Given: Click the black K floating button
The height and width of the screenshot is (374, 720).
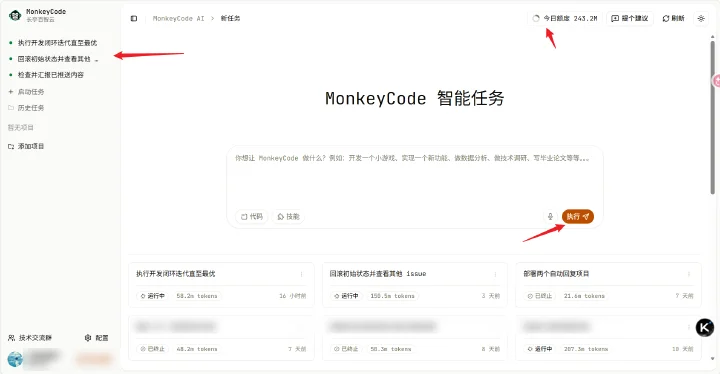Looking at the screenshot, I should (704, 328).
